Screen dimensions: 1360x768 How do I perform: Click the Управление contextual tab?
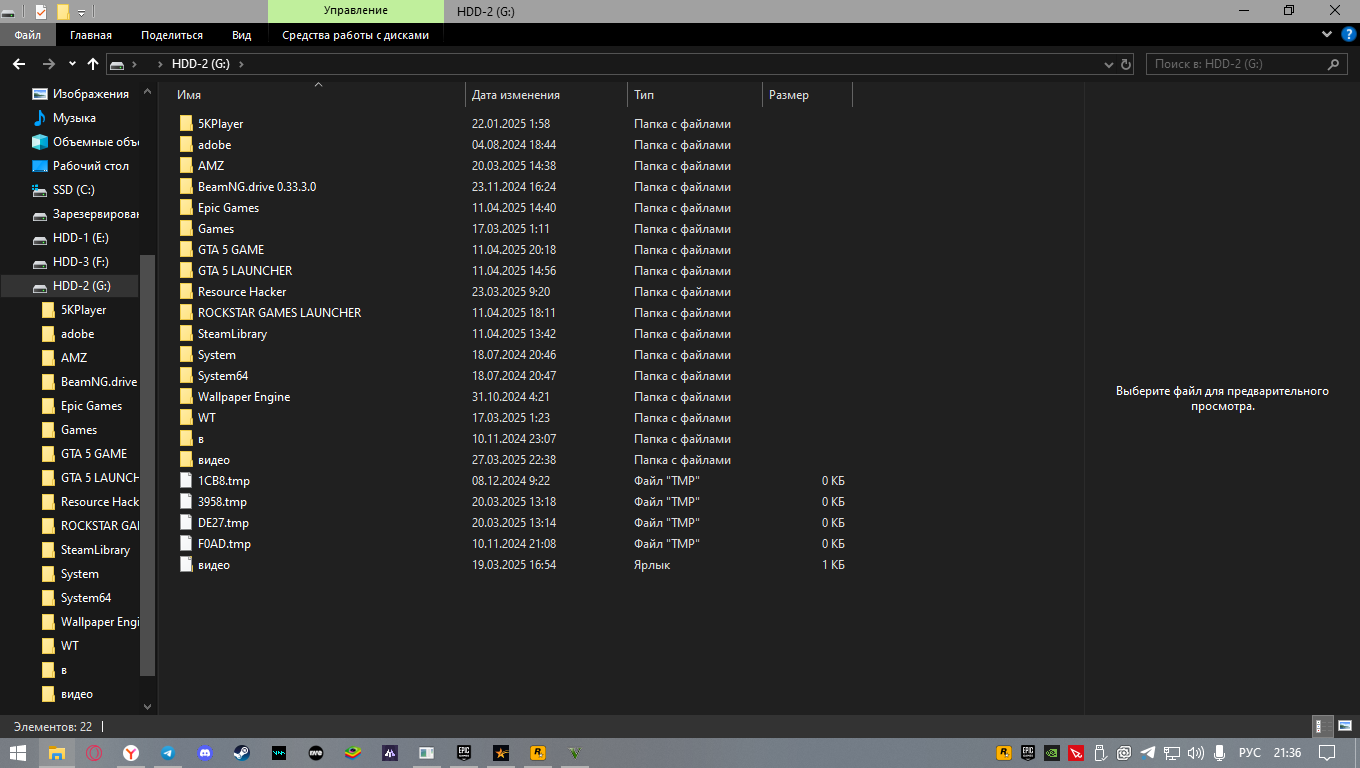coord(356,11)
